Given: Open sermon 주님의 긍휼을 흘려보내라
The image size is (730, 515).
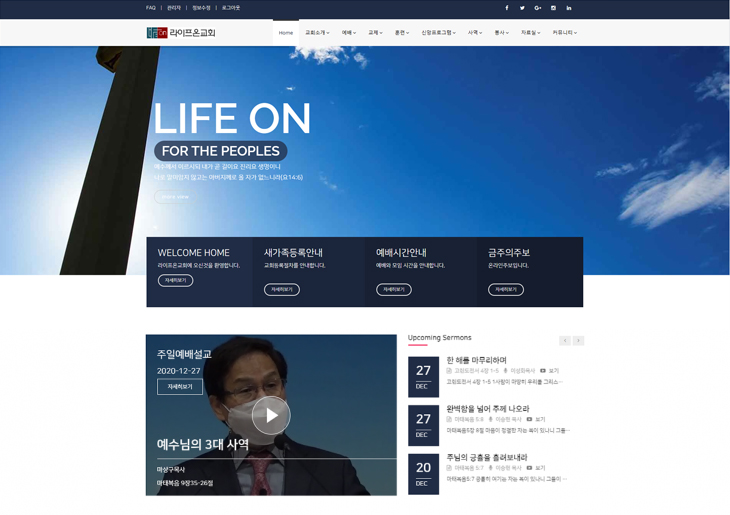Looking at the screenshot, I should coord(487,457).
